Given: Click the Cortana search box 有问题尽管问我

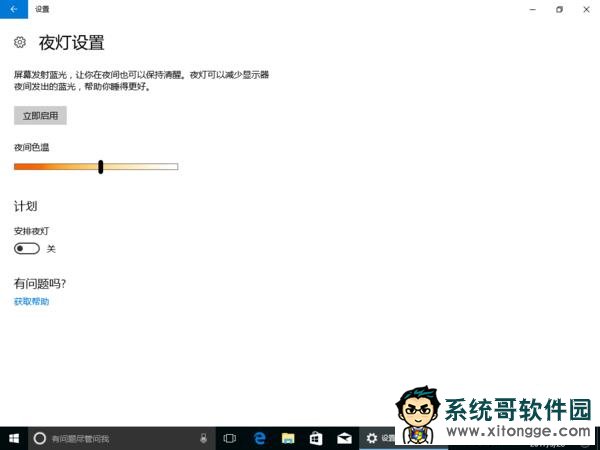Looking at the screenshot, I should pyautogui.click(x=122, y=439).
